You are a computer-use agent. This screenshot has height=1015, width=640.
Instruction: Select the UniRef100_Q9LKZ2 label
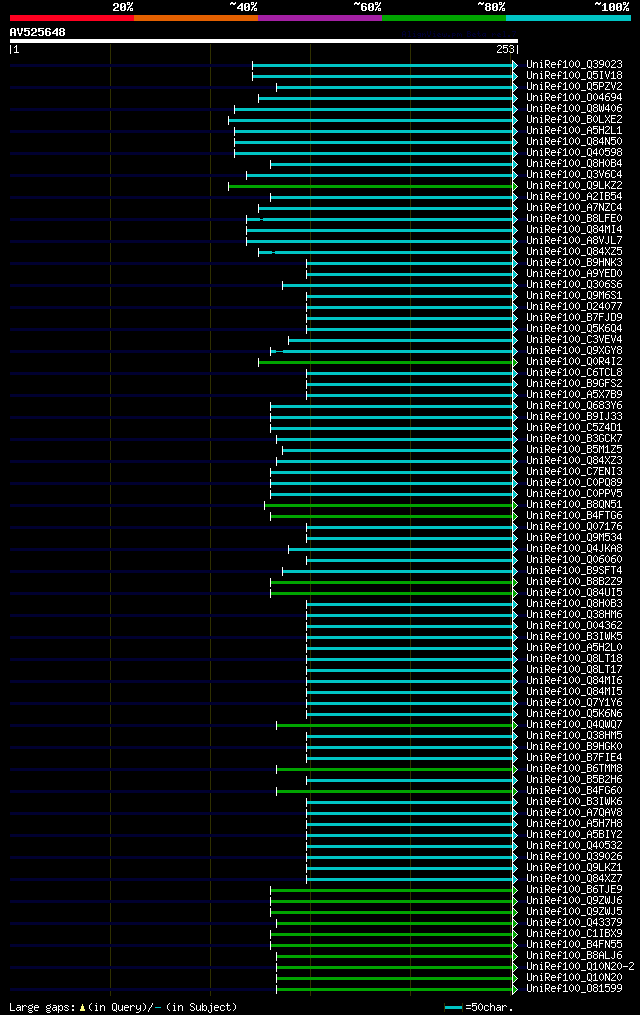(x=574, y=186)
